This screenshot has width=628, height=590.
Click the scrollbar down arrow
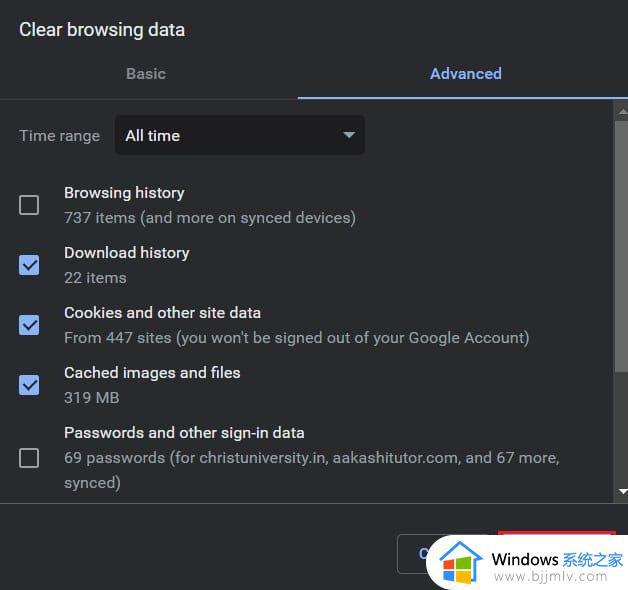tap(622, 491)
